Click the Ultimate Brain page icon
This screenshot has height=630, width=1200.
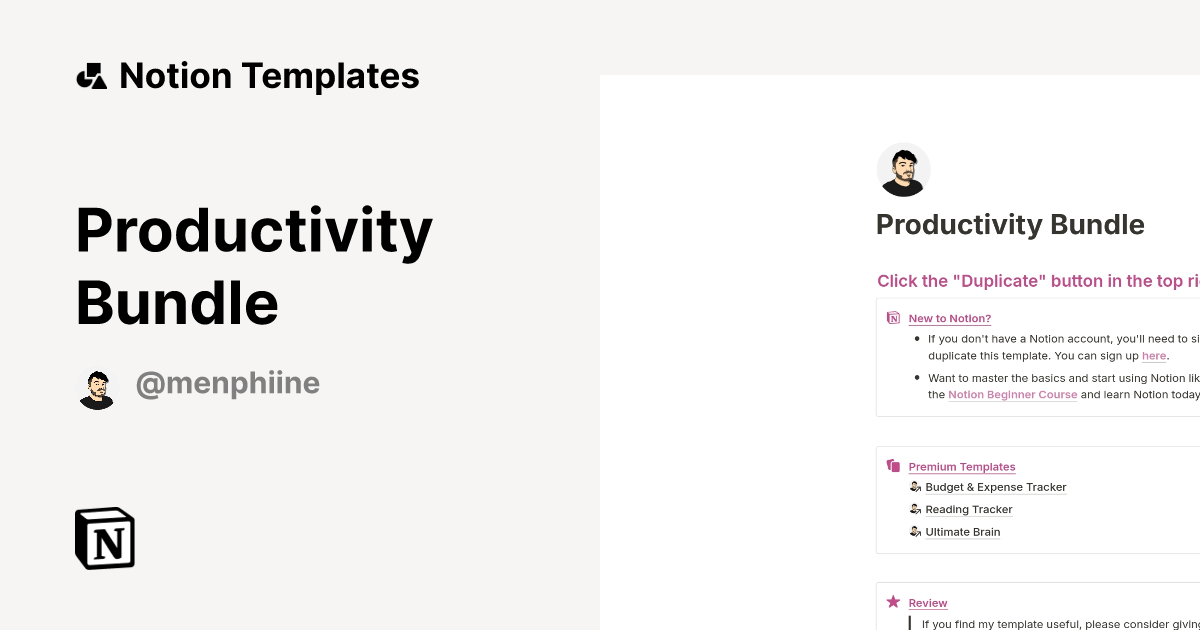tap(915, 532)
